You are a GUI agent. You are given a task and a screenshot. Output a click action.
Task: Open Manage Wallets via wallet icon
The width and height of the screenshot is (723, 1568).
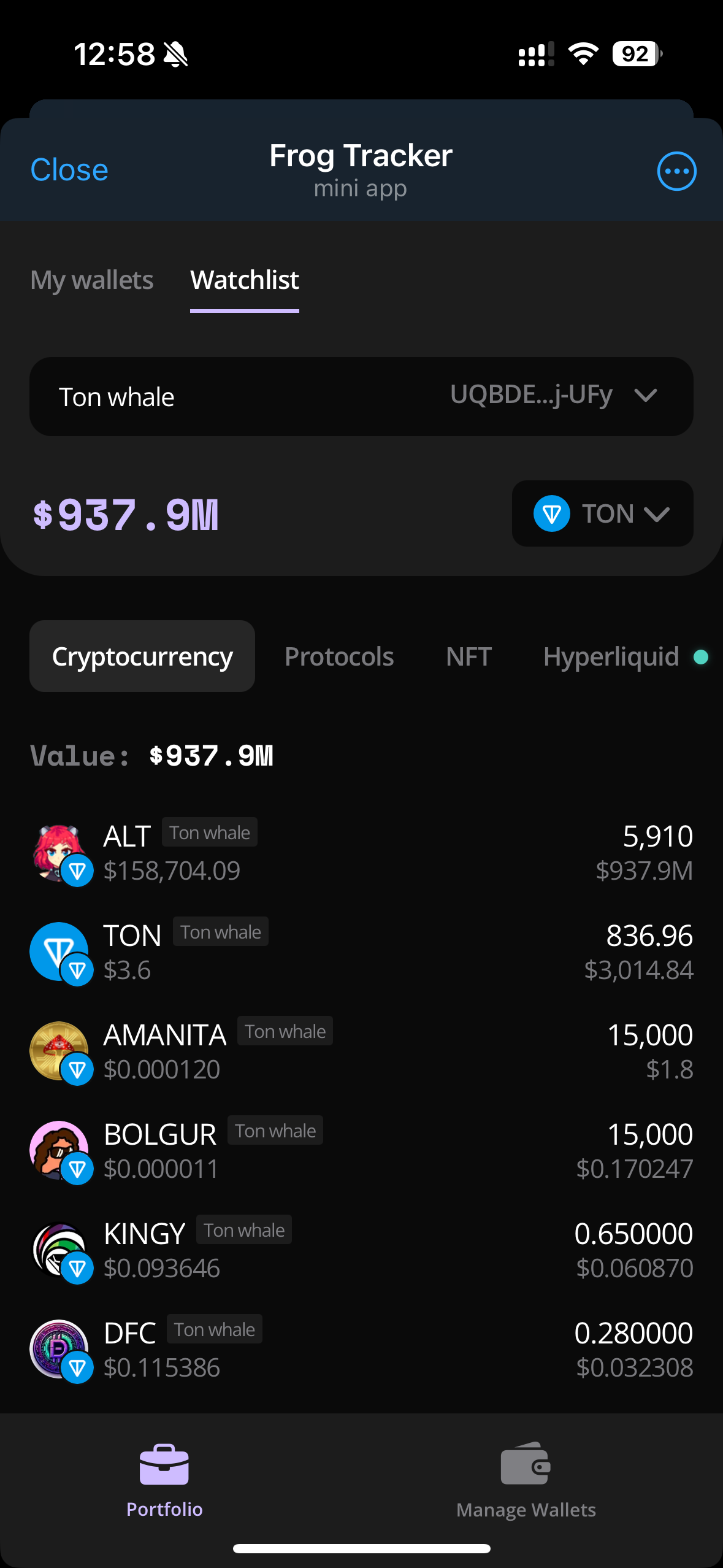coord(526,1464)
